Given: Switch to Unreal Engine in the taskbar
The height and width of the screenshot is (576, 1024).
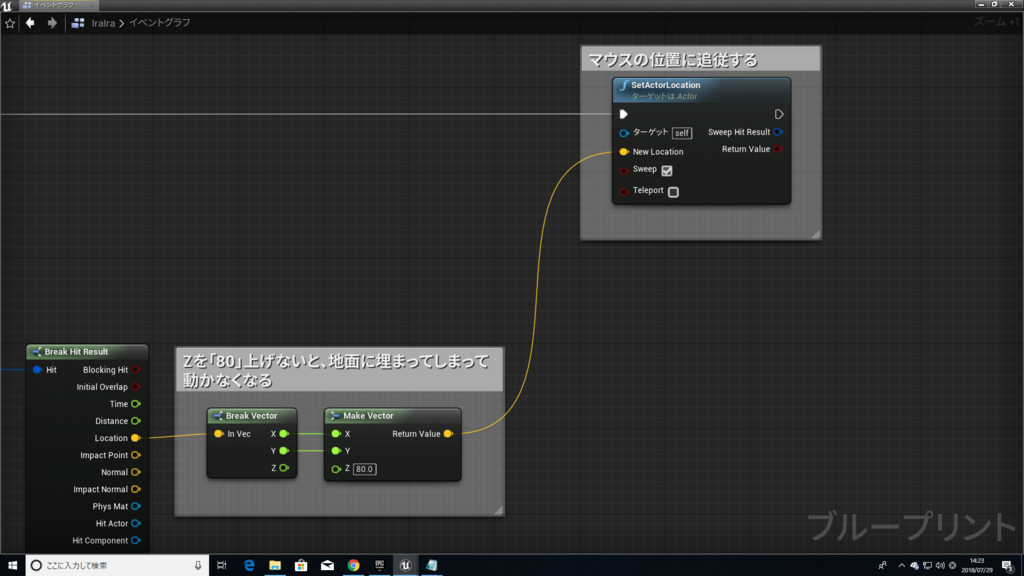Looking at the screenshot, I should pos(406,565).
